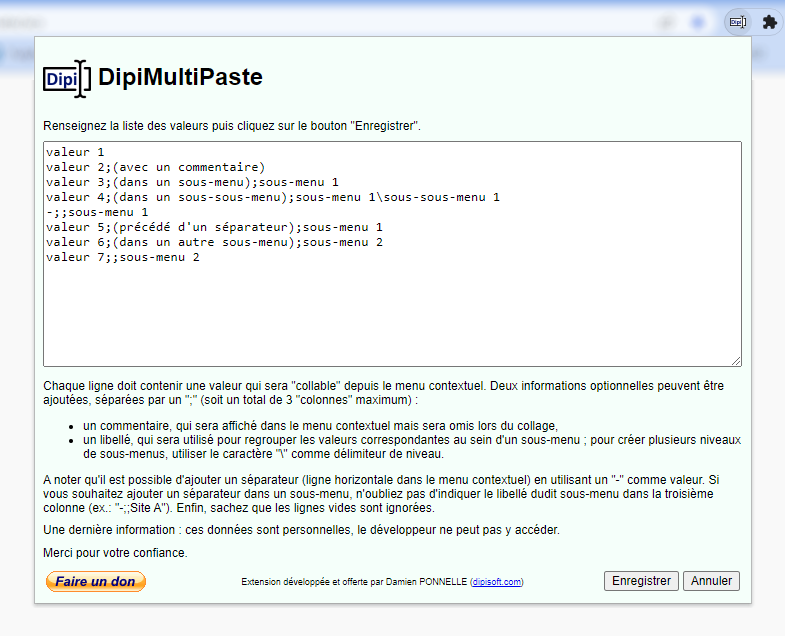Open the browser Extensions puzzle icon
Screen dimensions: 785x636
pos(769,22)
